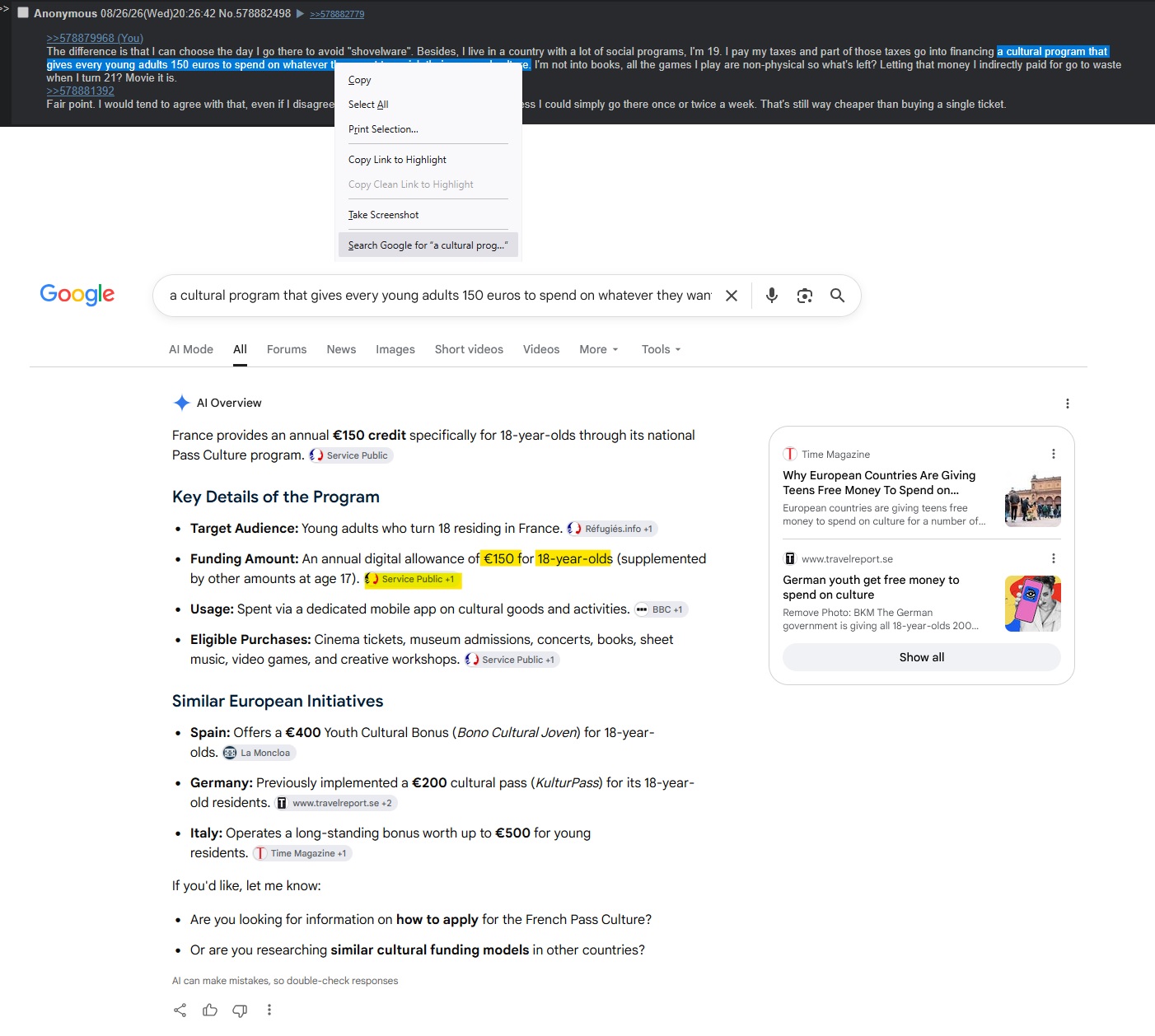The image size is (1155, 1036).
Task: Switch to Videos results tab
Action: pyautogui.click(x=541, y=349)
